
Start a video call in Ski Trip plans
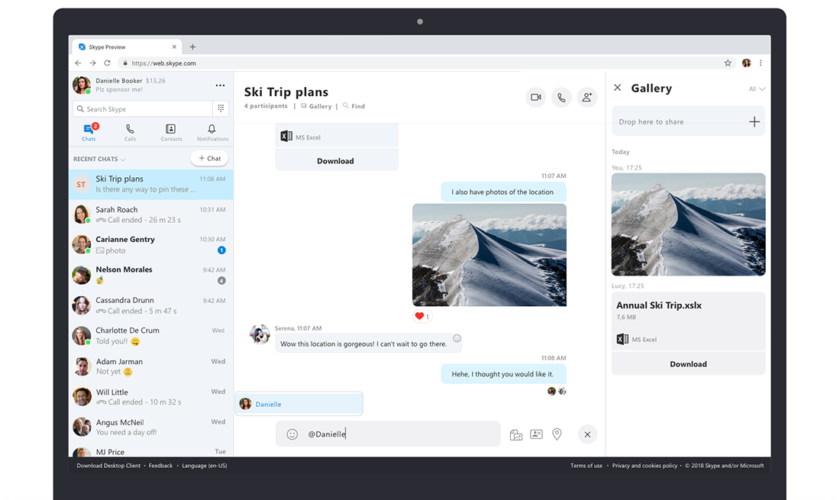pos(536,97)
